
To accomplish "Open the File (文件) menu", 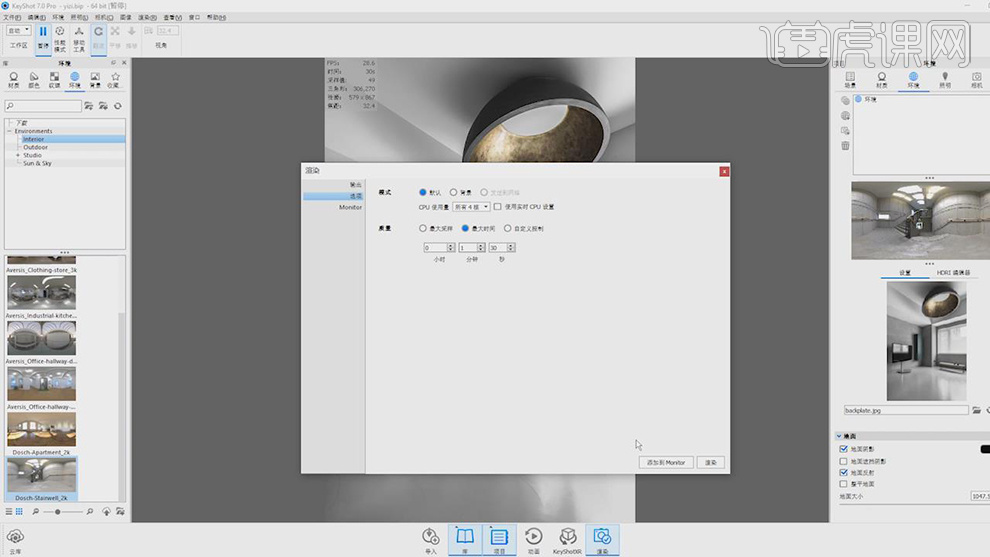I will 12,17.
